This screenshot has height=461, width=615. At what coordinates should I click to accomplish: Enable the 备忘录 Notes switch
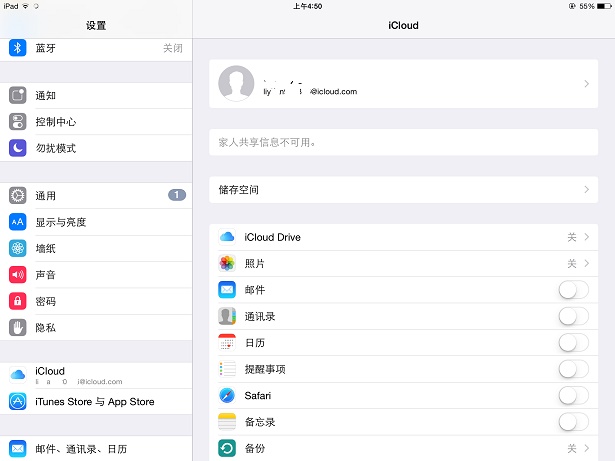tap(573, 422)
